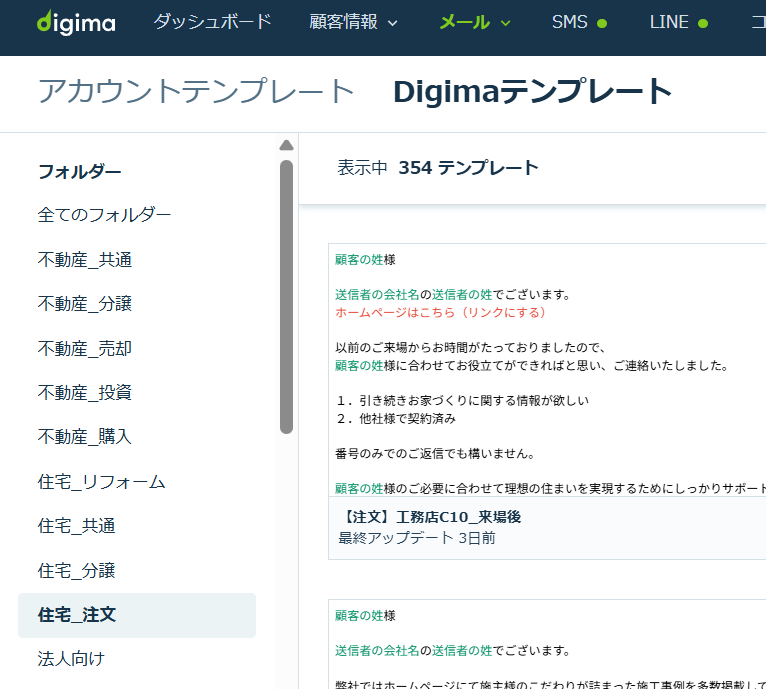Image resolution: width=766 pixels, height=689 pixels.
Task: Select 全てのフォルダー in the folder list
Action: (104, 215)
